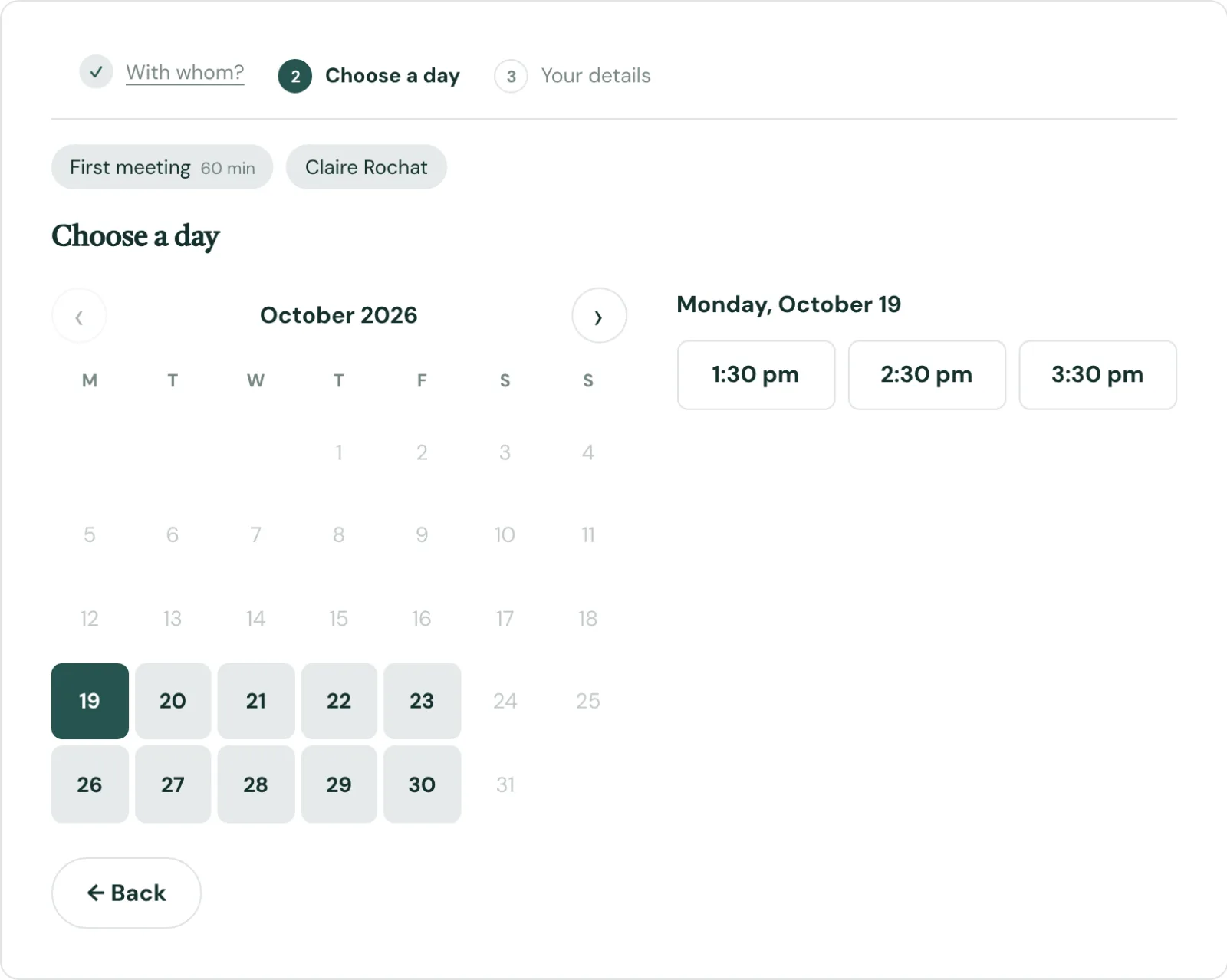The width and height of the screenshot is (1227, 980).
Task: Click the 'Monday, October 19' heading
Action: point(789,304)
